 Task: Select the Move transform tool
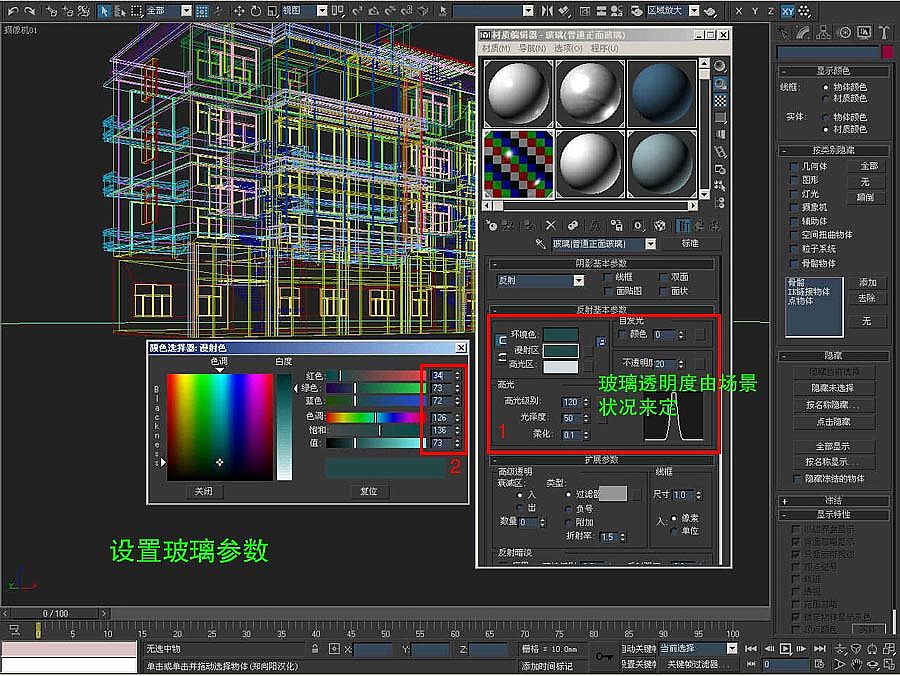pos(240,11)
